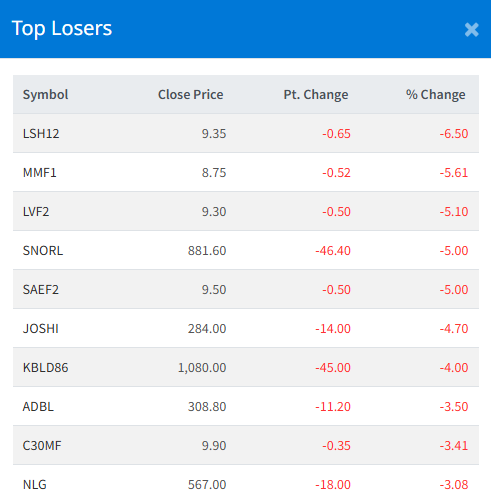Select the C30MF symbol
Viewport: 491px width, 498px height.
point(42,446)
